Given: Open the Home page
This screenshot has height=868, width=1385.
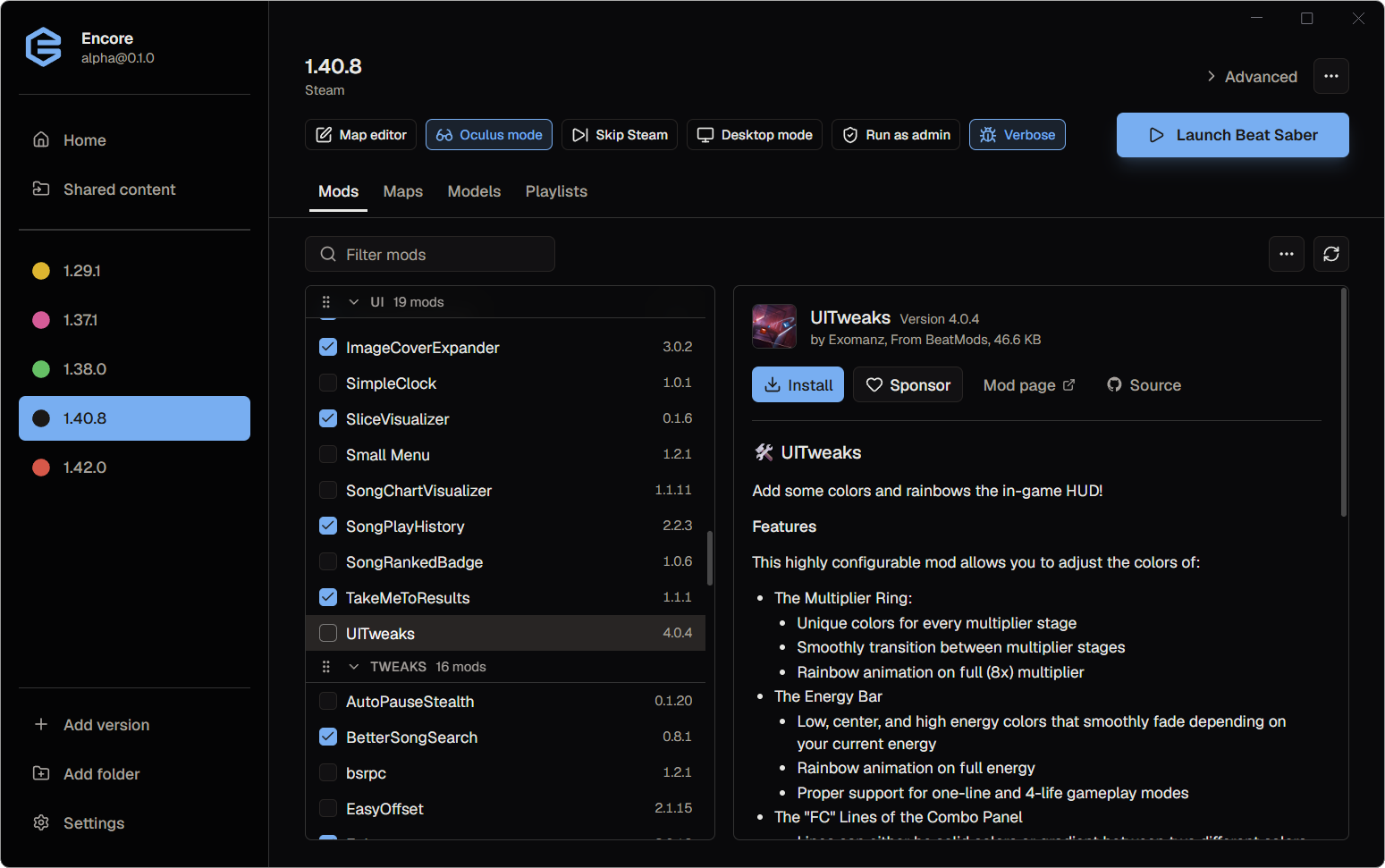Looking at the screenshot, I should coord(134,140).
